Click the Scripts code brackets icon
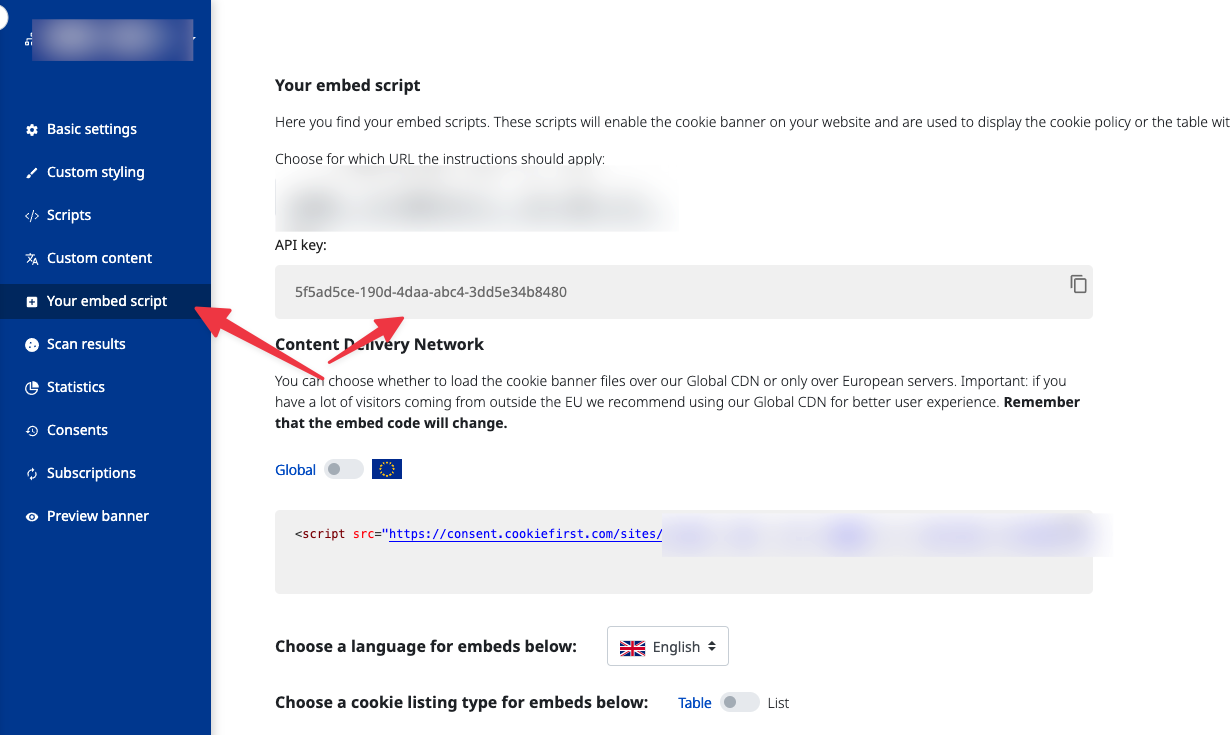1230x735 pixels. click(32, 216)
